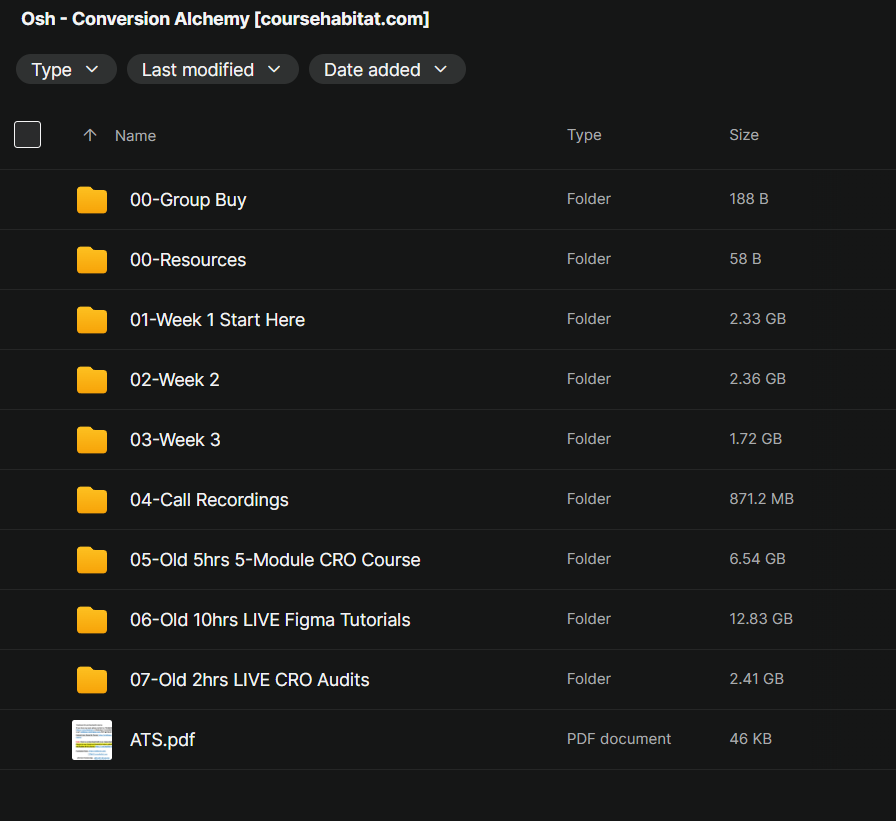
Task: Click the 12.83 GB size value
Action: pos(761,619)
